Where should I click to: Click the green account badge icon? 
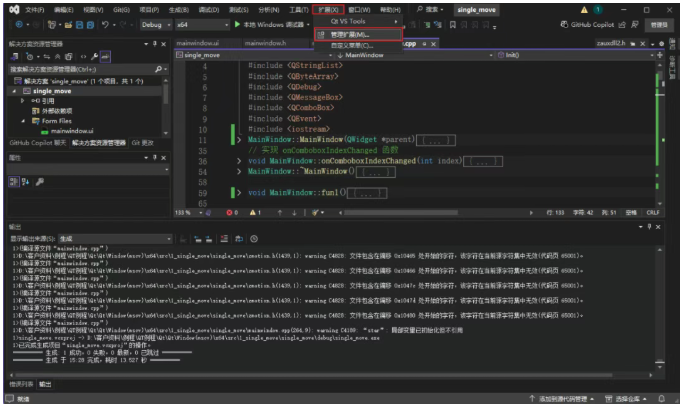tap(598, 9)
